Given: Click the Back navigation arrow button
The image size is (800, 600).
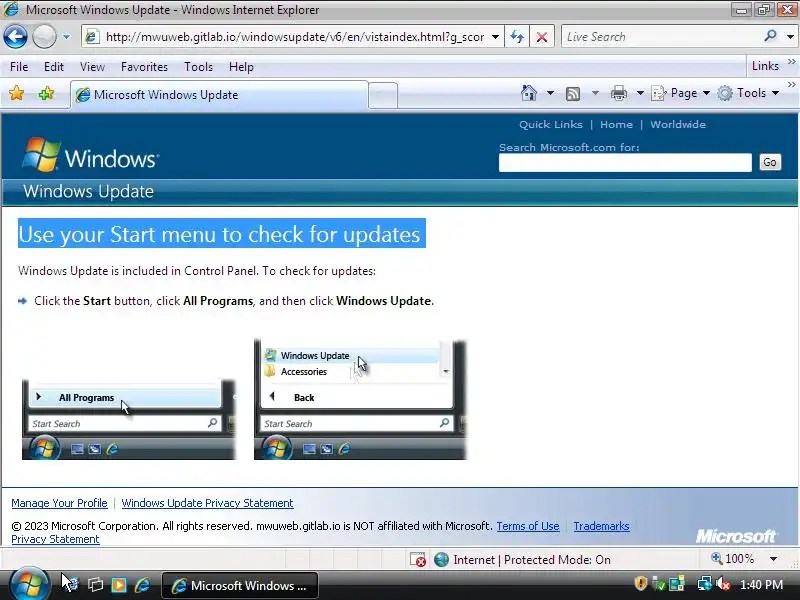Looking at the screenshot, I should tap(15, 37).
